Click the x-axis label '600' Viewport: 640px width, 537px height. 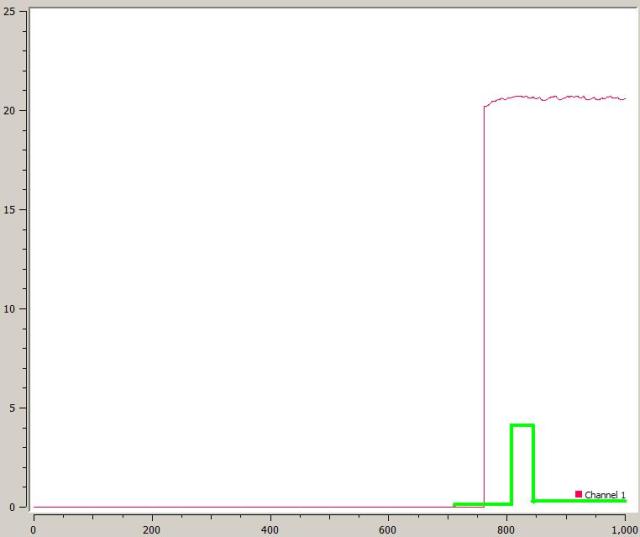pyautogui.click(x=387, y=530)
